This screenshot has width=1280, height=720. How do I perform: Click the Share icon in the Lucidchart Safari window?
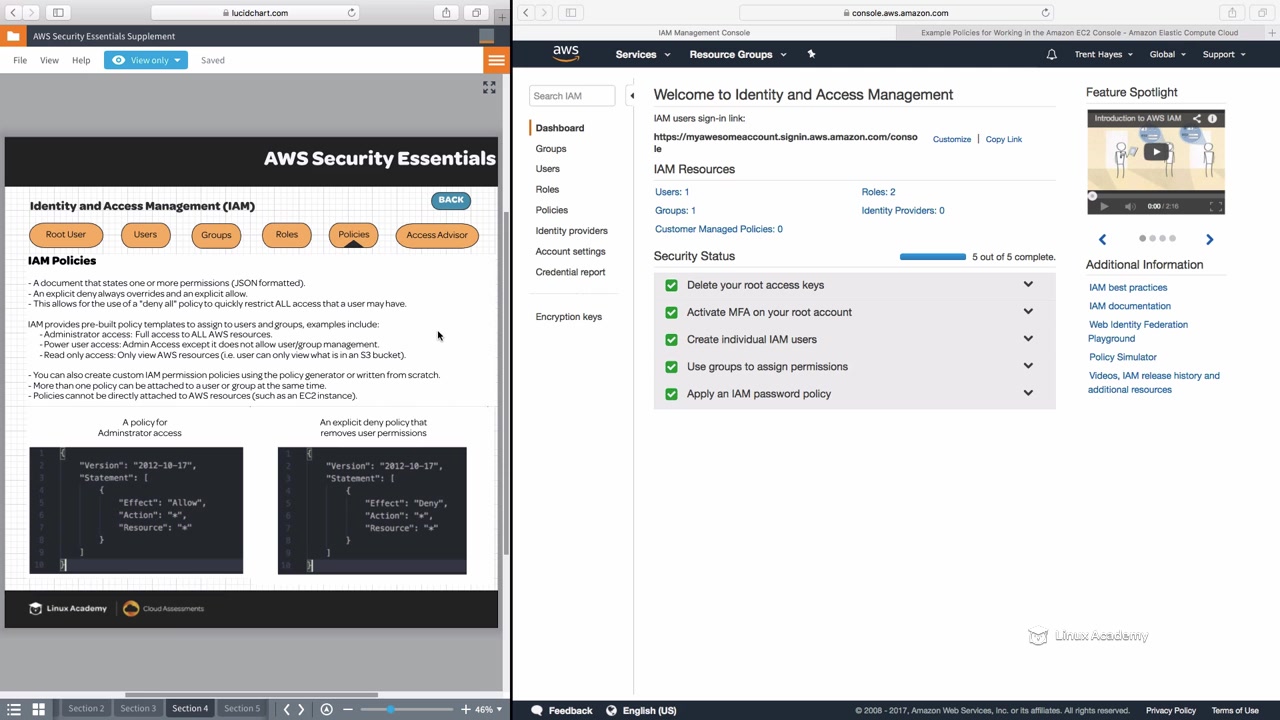click(446, 13)
